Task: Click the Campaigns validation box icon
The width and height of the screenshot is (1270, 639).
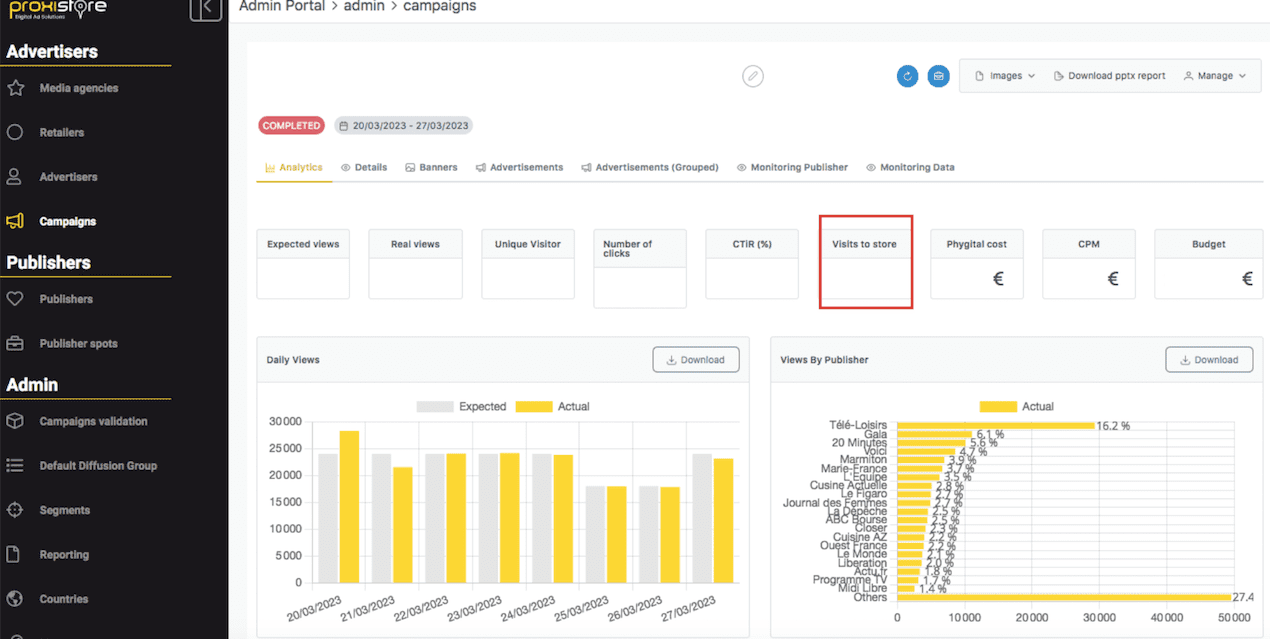Action: [15, 421]
